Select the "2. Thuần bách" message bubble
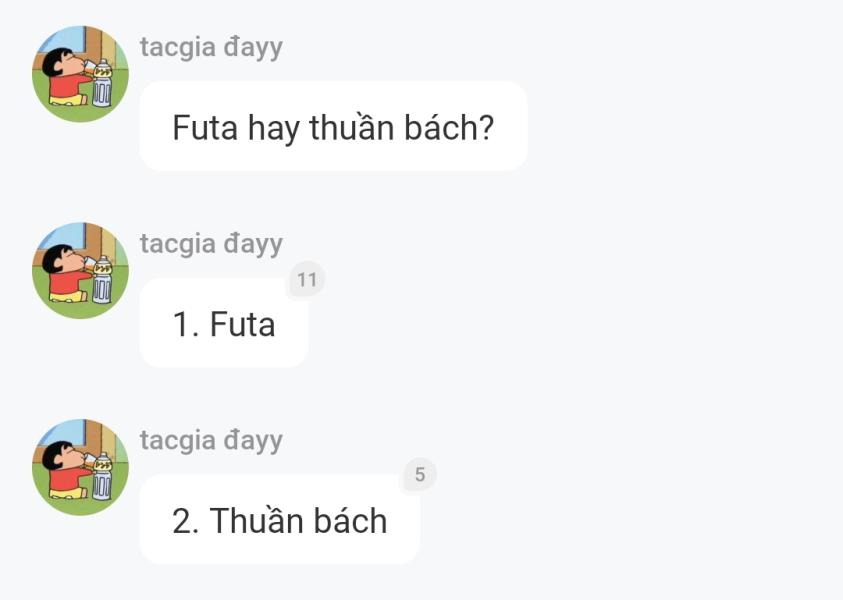 click(x=280, y=520)
